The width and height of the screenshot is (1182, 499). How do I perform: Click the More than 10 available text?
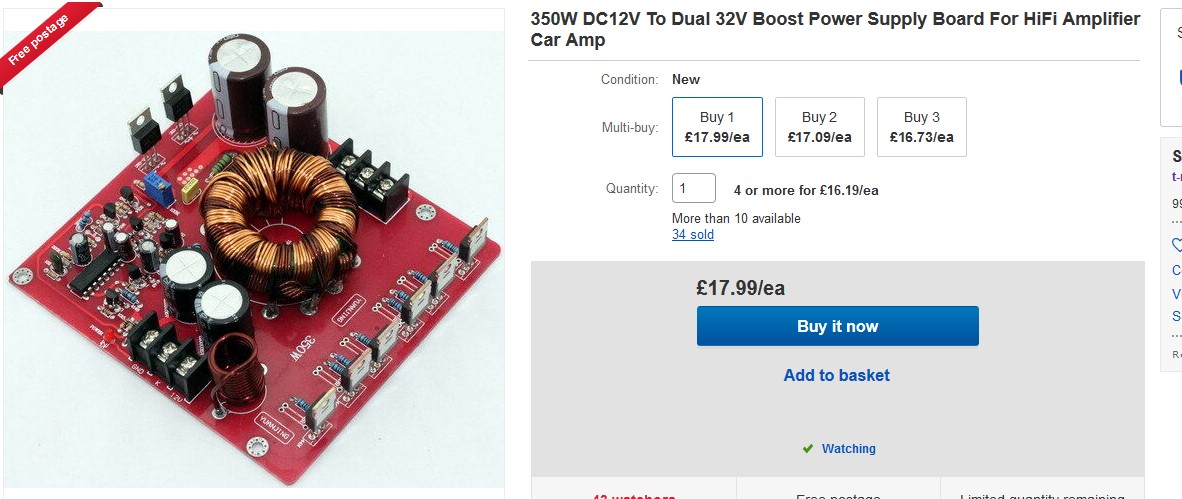click(736, 219)
